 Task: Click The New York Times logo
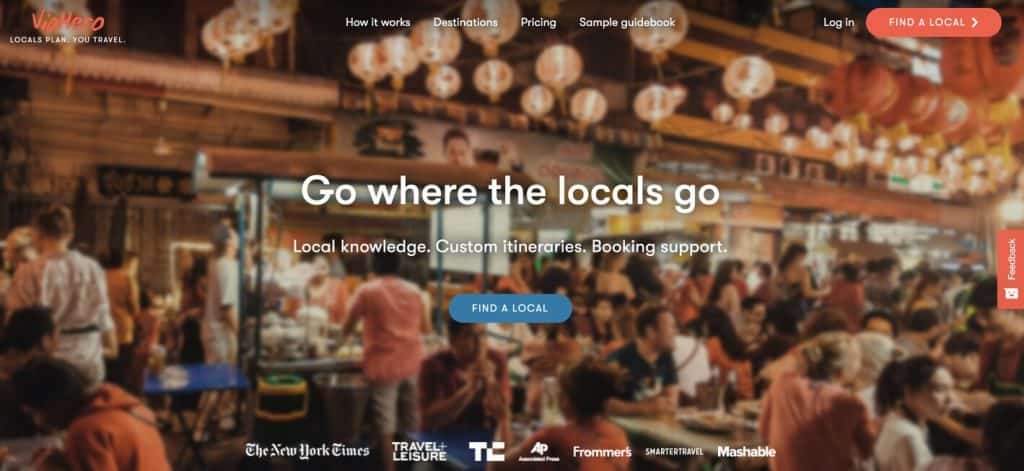pos(308,450)
